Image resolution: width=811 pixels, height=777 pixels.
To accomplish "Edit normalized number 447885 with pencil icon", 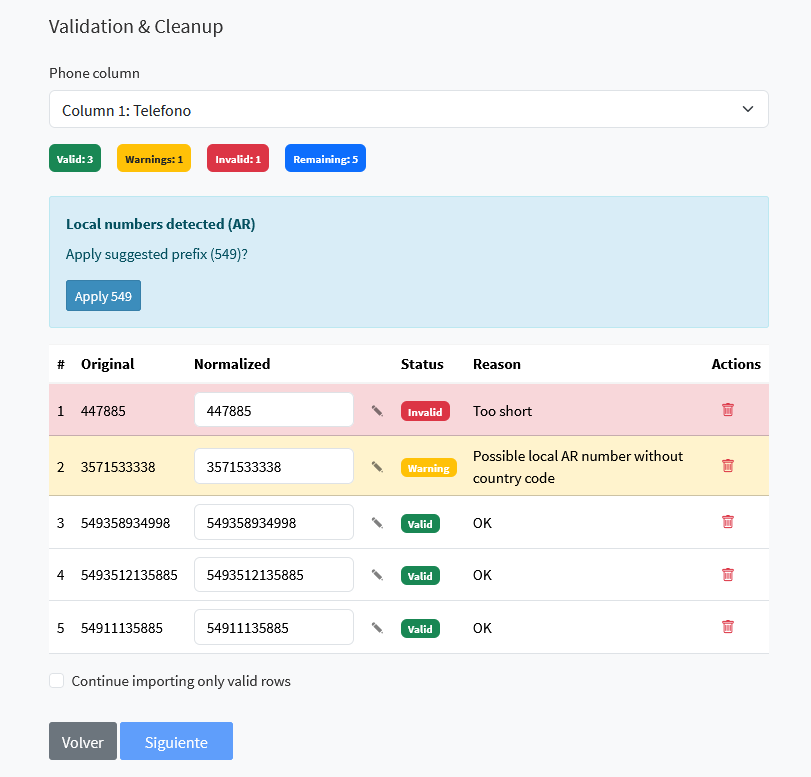I will [x=377, y=411].
